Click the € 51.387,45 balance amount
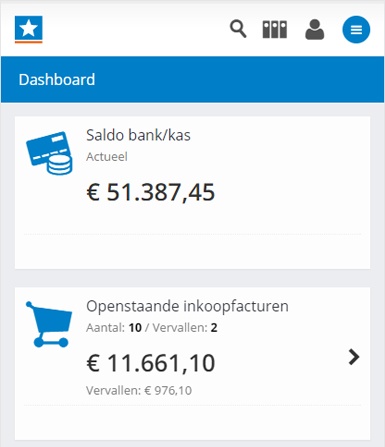Image resolution: width=385 pixels, height=447 pixels. [x=151, y=192]
